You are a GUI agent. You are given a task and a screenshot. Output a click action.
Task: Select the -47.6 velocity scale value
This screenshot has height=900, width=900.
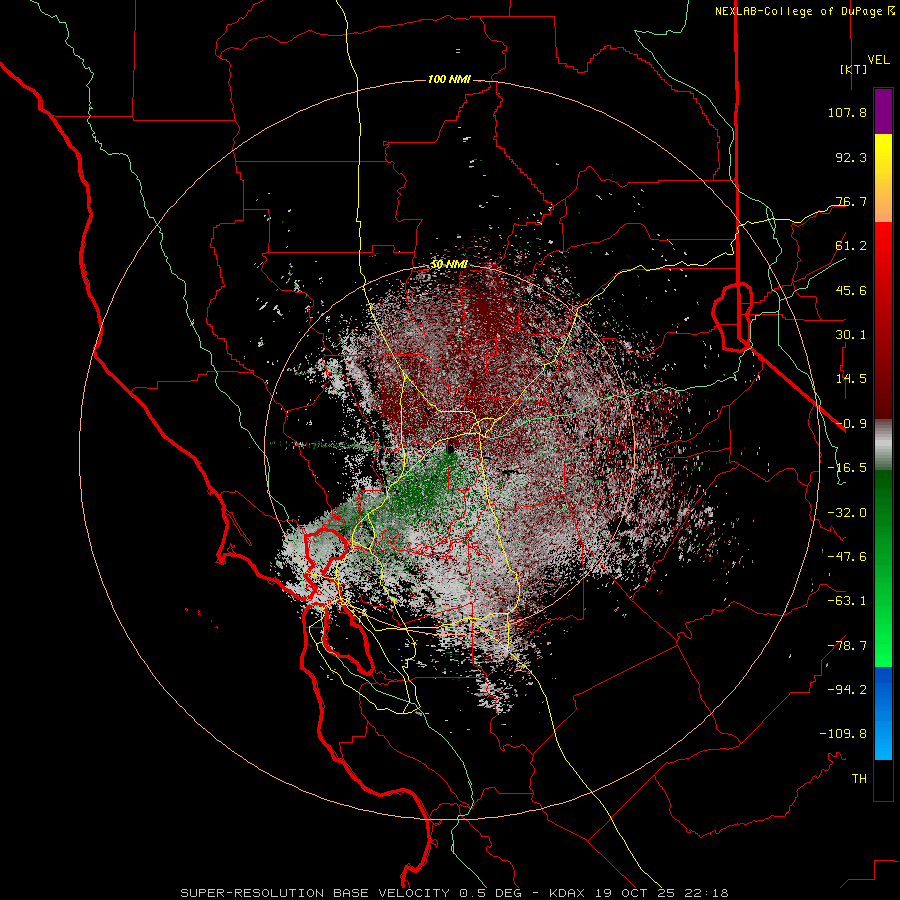coord(847,557)
